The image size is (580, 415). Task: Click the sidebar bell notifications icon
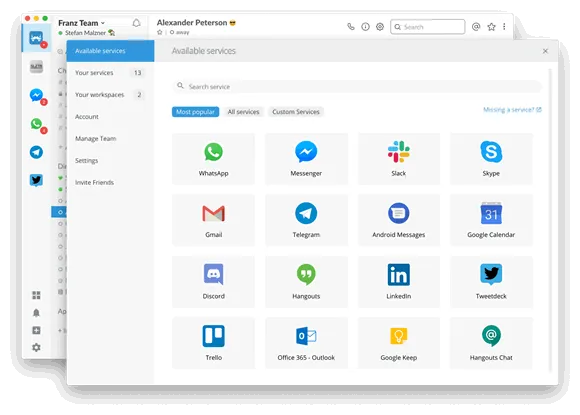(36, 313)
